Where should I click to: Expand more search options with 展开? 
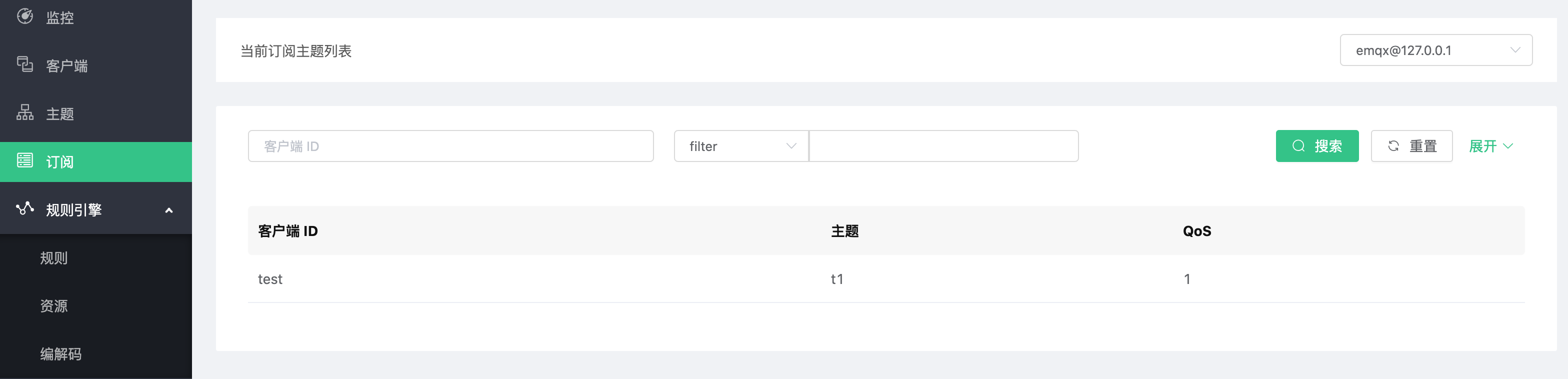(1490, 146)
